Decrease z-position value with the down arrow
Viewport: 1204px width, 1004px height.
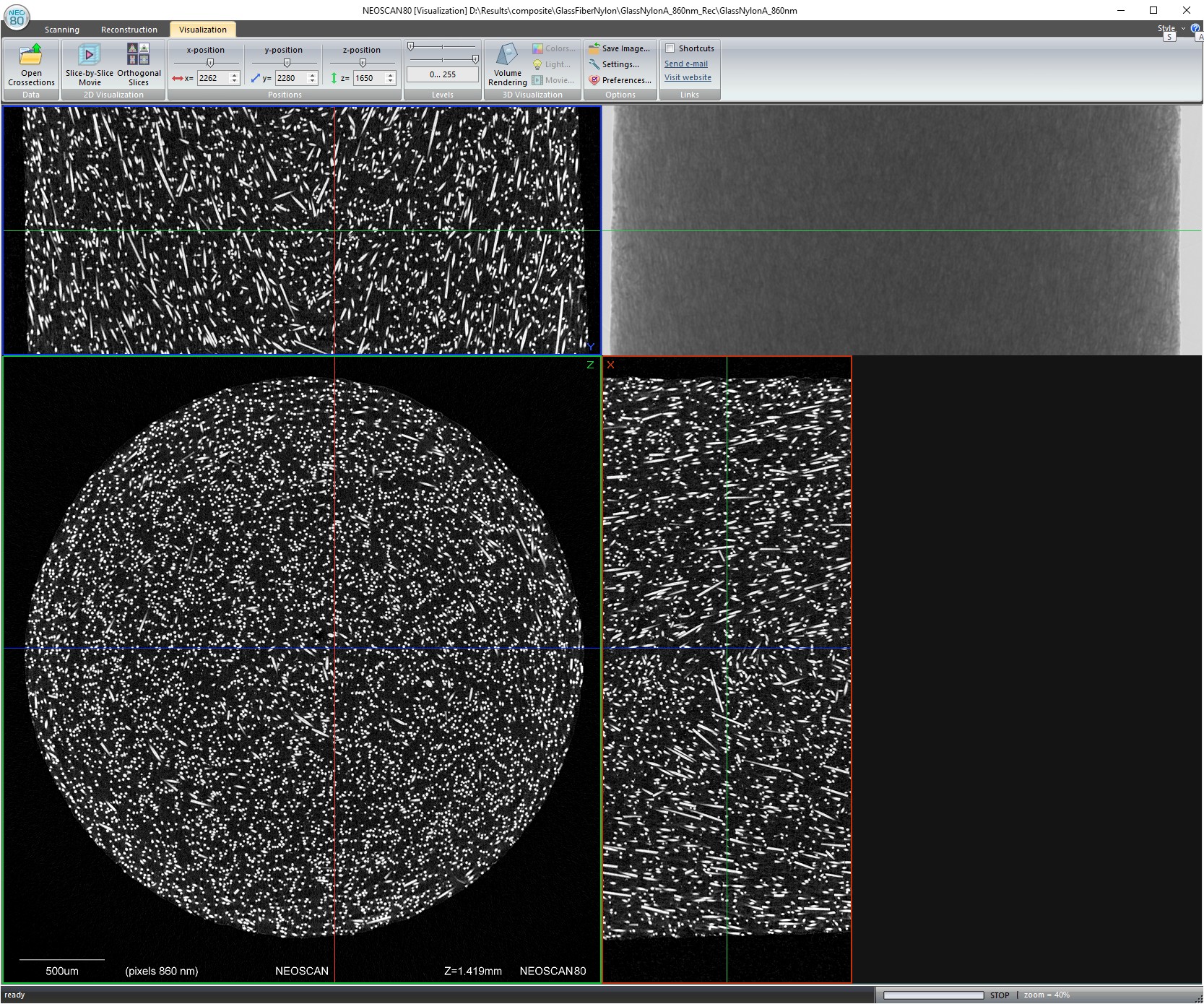pos(391,81)
